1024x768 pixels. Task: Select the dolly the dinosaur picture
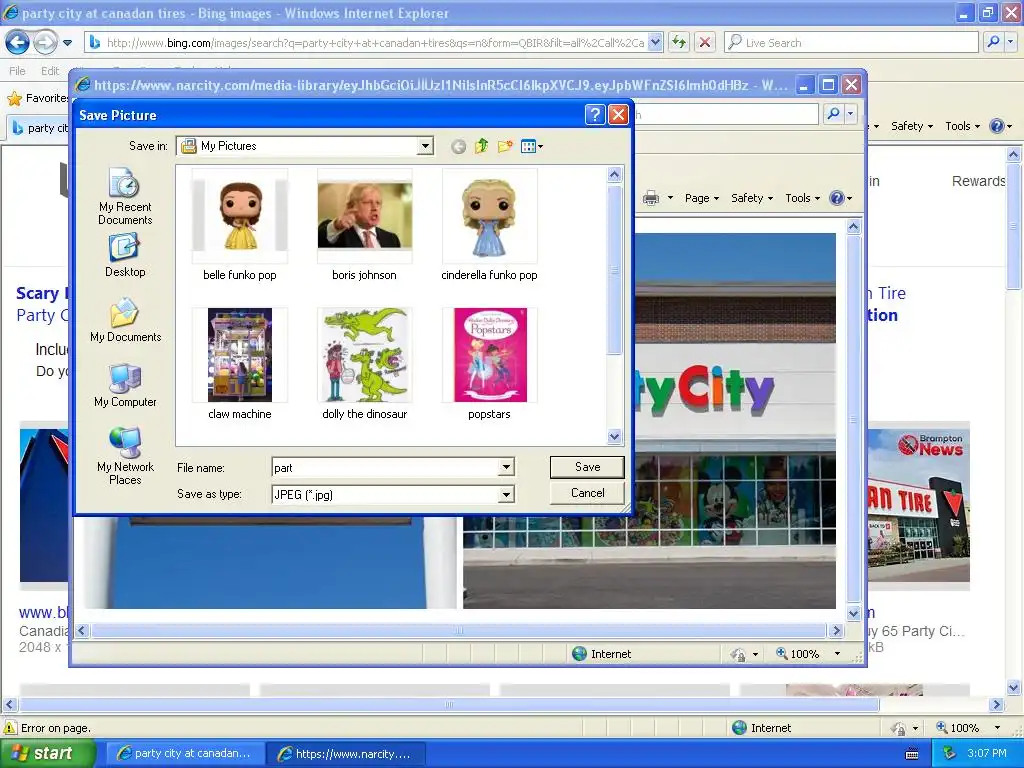[364, 364]
